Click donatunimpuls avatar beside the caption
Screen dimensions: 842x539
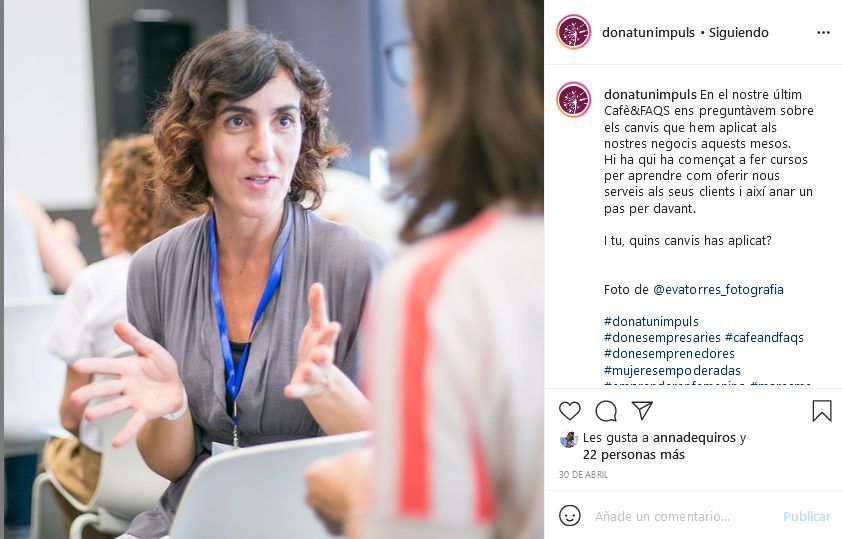[x=574, y=100]
